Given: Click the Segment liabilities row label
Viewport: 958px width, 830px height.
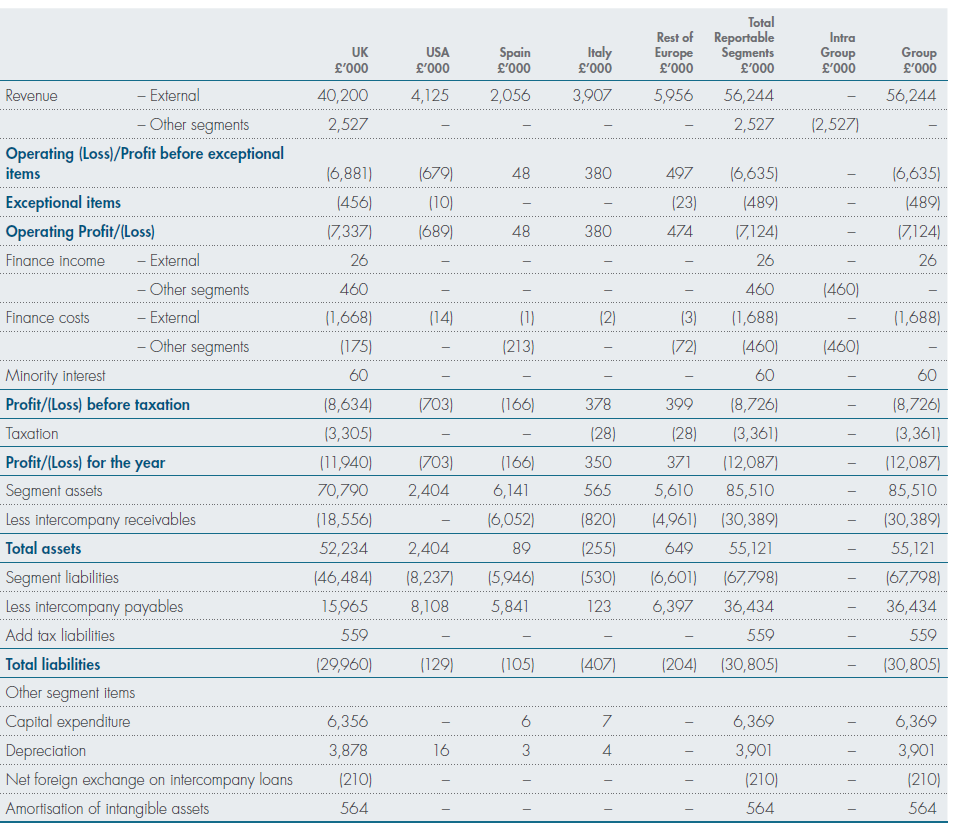Looking at the screenshot, I should coord(62,578).
